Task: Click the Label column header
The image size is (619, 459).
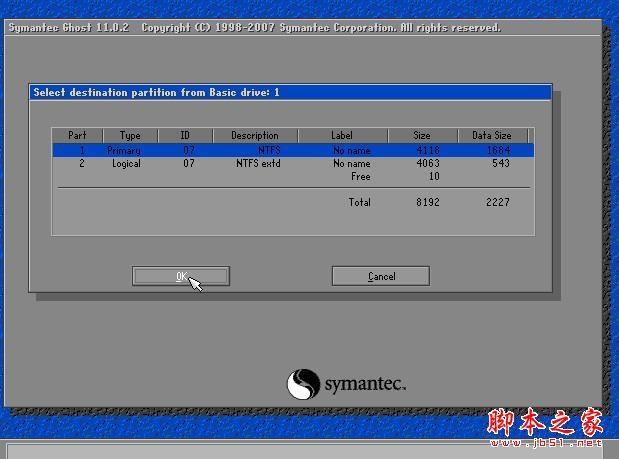Action: tap(342, 135)
